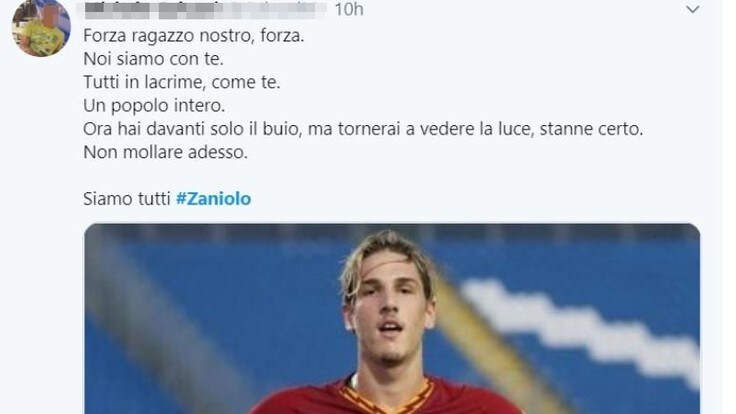736x414 pixels.
Task: Click the sentence starting 'Ora hai davanti'
Action: [x=363, y=129]
